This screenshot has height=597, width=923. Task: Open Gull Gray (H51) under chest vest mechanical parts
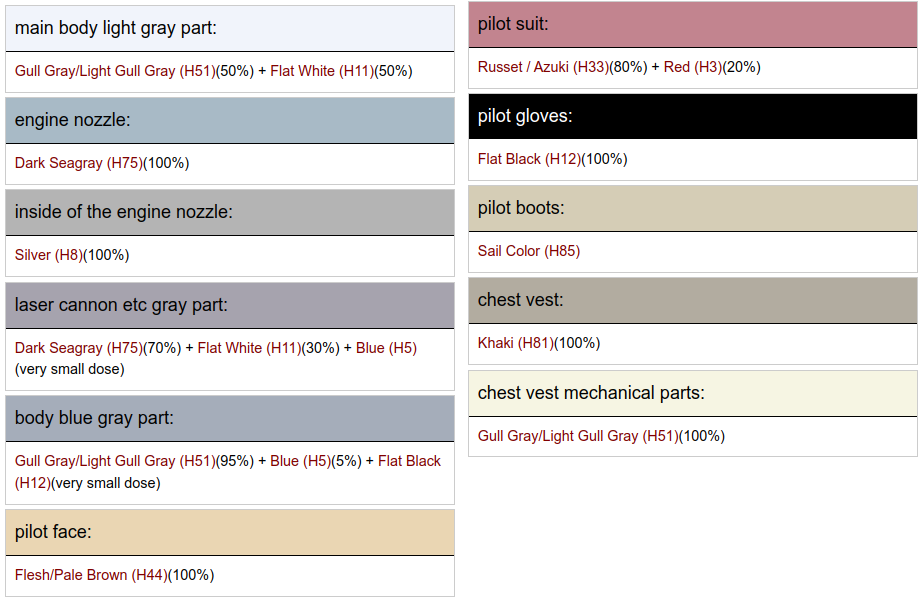[x=577, y=436]
